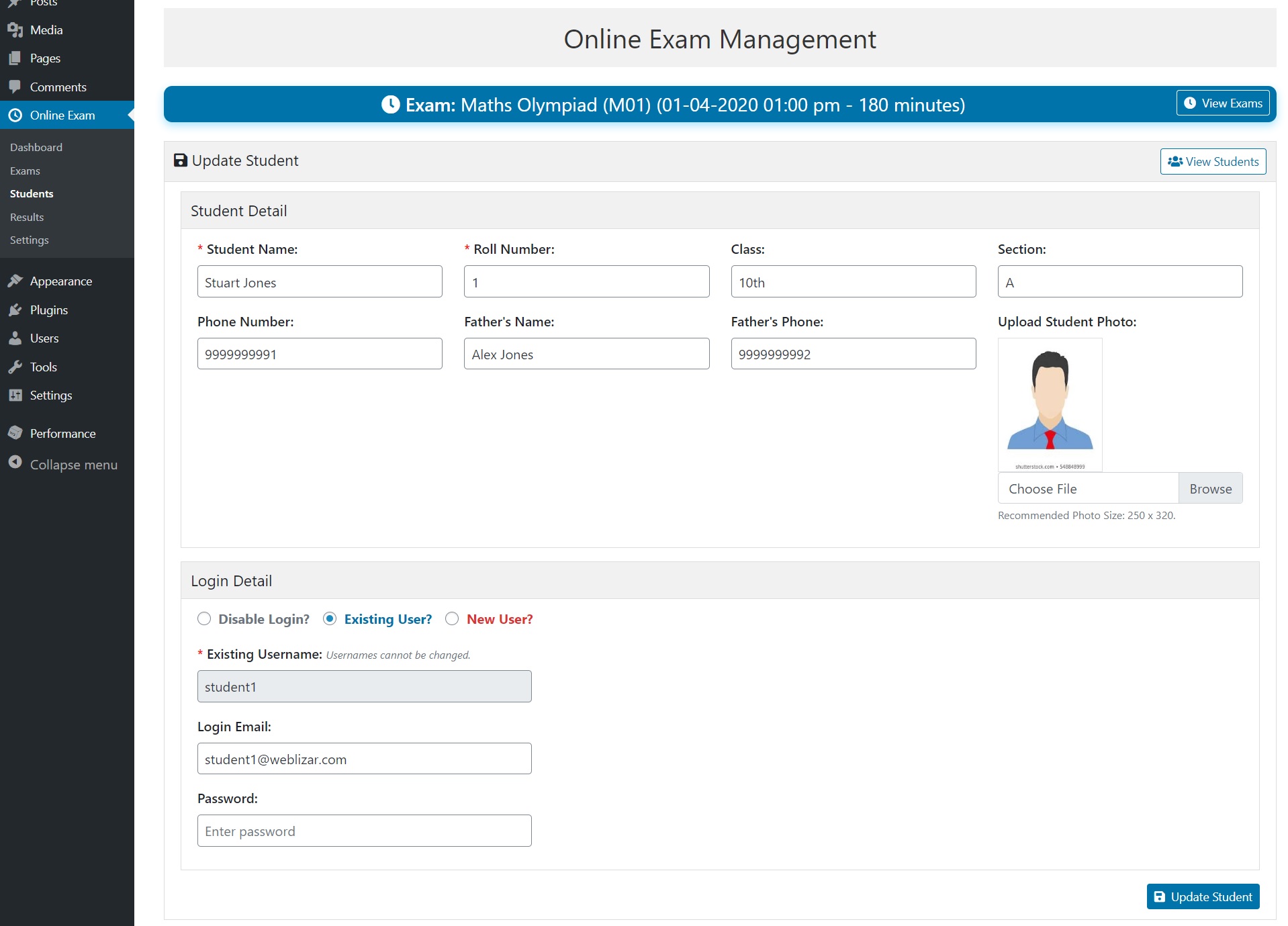Open Students submenu item

[32, 194]
